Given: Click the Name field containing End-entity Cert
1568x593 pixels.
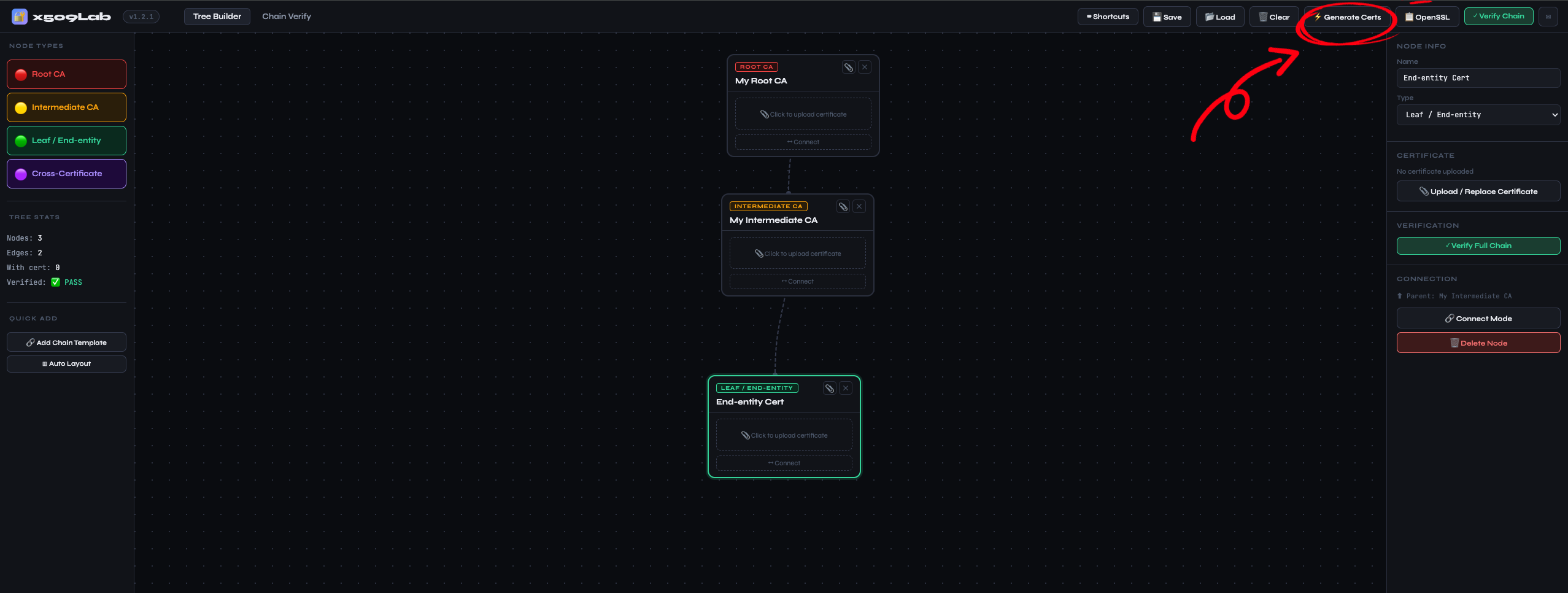Looking at the screenshot, I should point(1478,78).
